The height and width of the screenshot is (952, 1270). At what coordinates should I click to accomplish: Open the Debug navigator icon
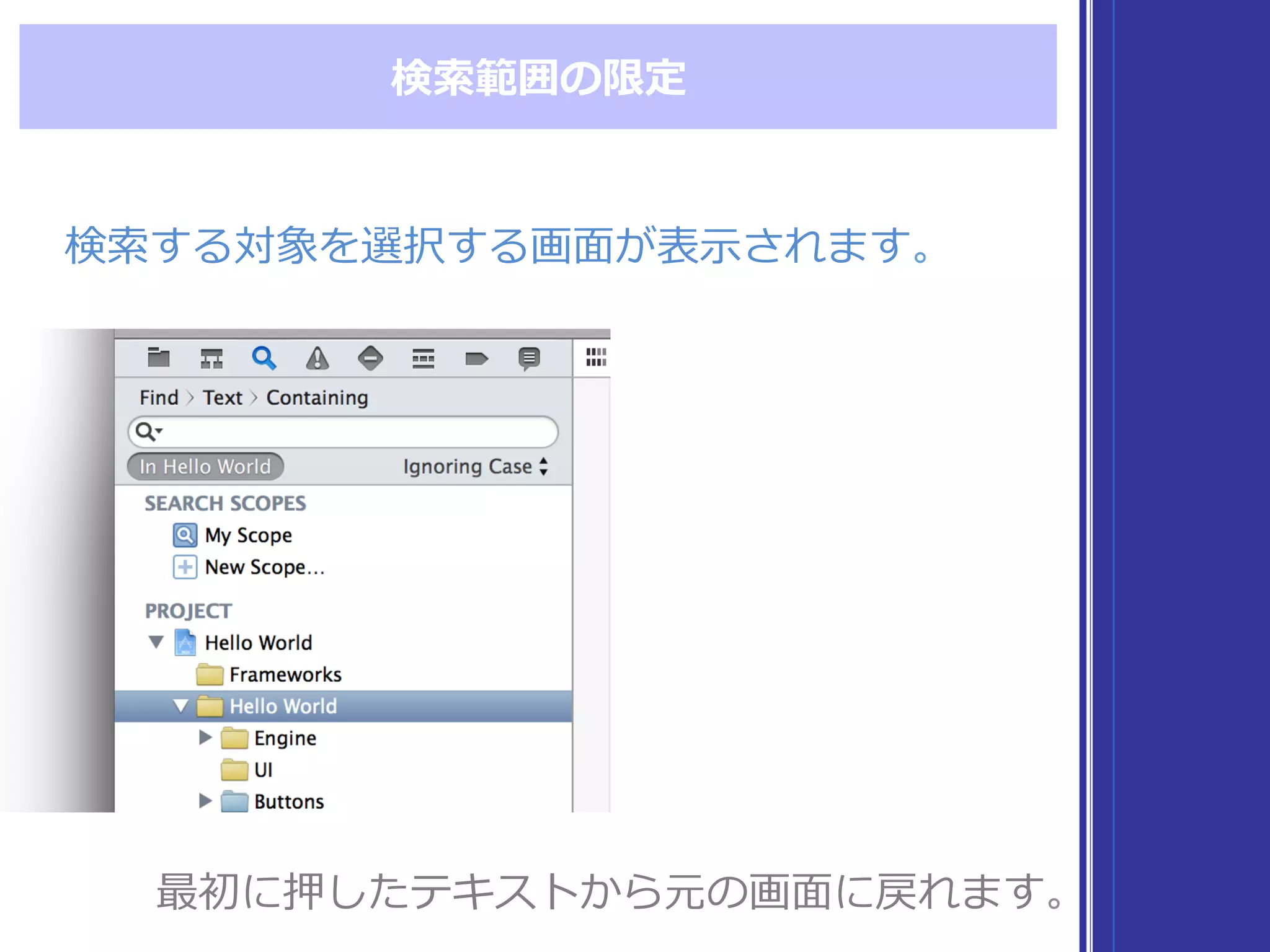424,358
